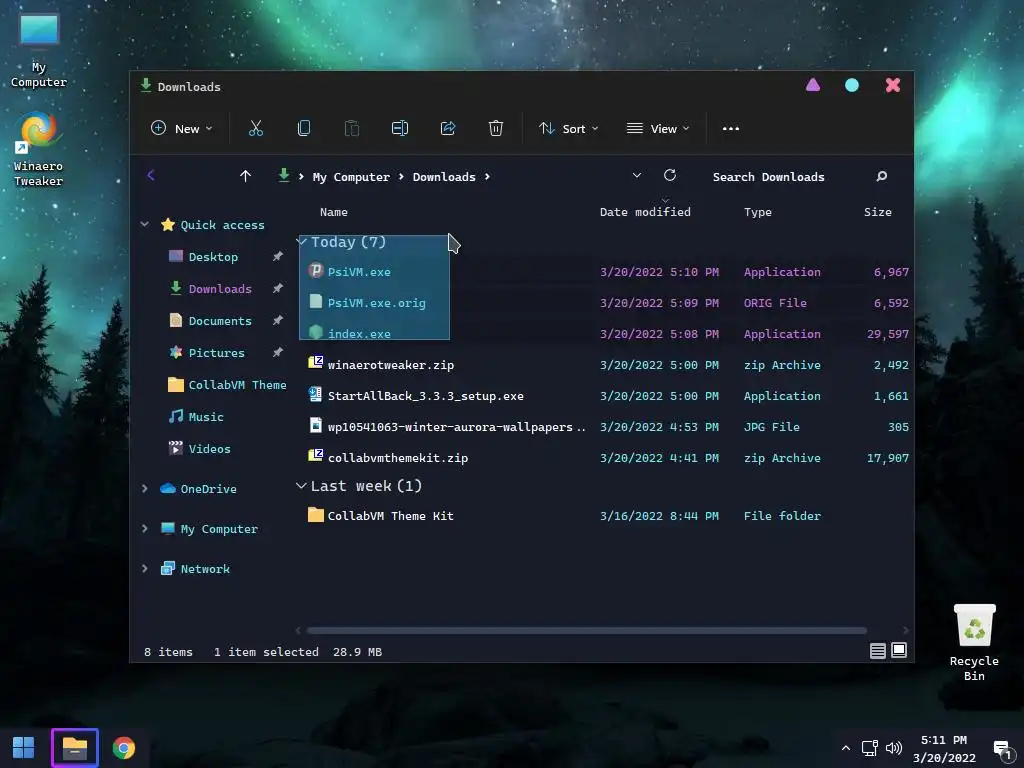1024x768 pixels.
Task: Click the Cut scissors icon
Action: [x=255, y=129]
